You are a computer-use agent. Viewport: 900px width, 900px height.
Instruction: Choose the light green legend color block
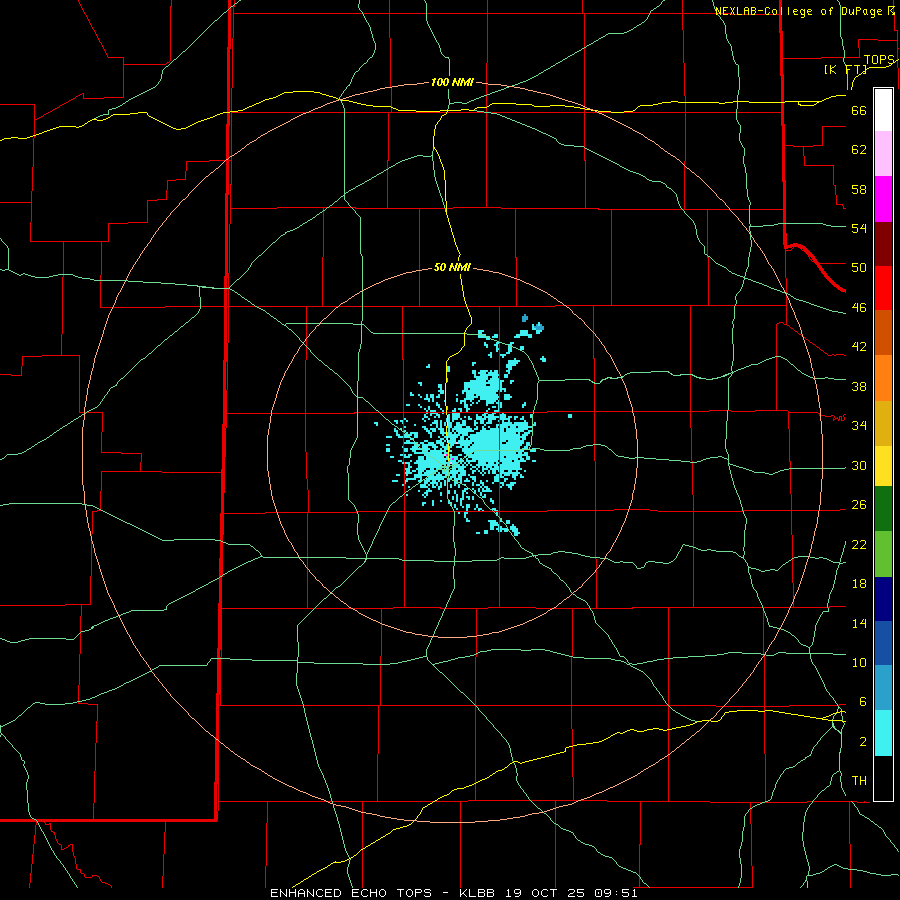click(883, 554)
